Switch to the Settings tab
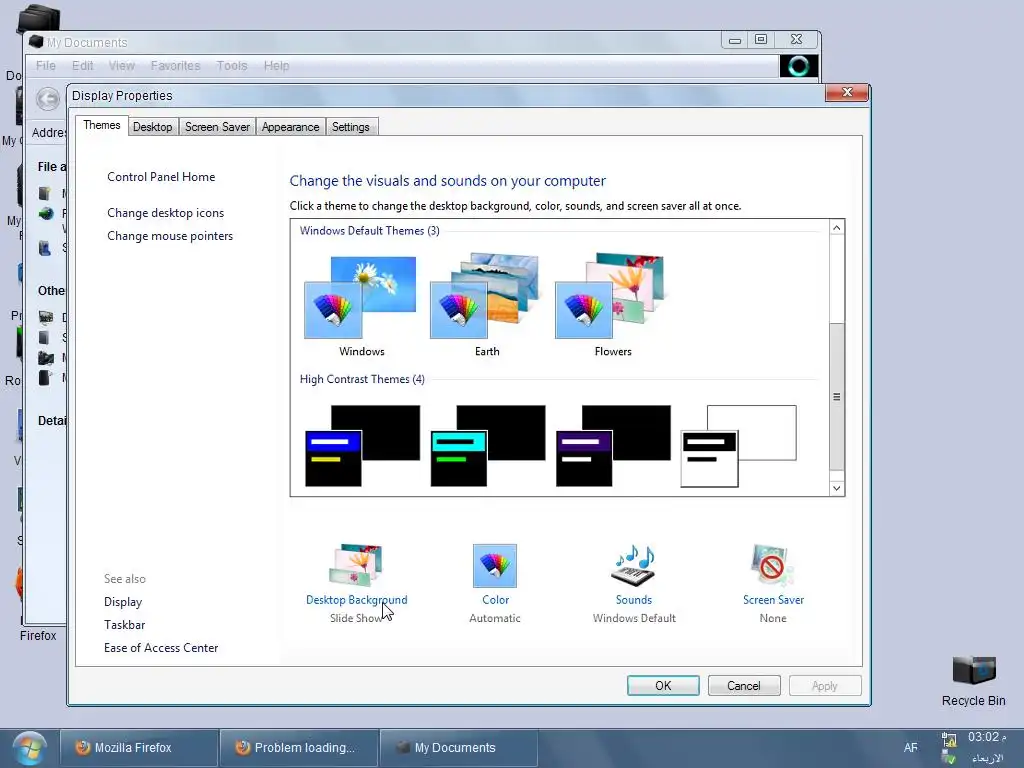The height and width of the screenshot is (768, 1024). (351, 127)
